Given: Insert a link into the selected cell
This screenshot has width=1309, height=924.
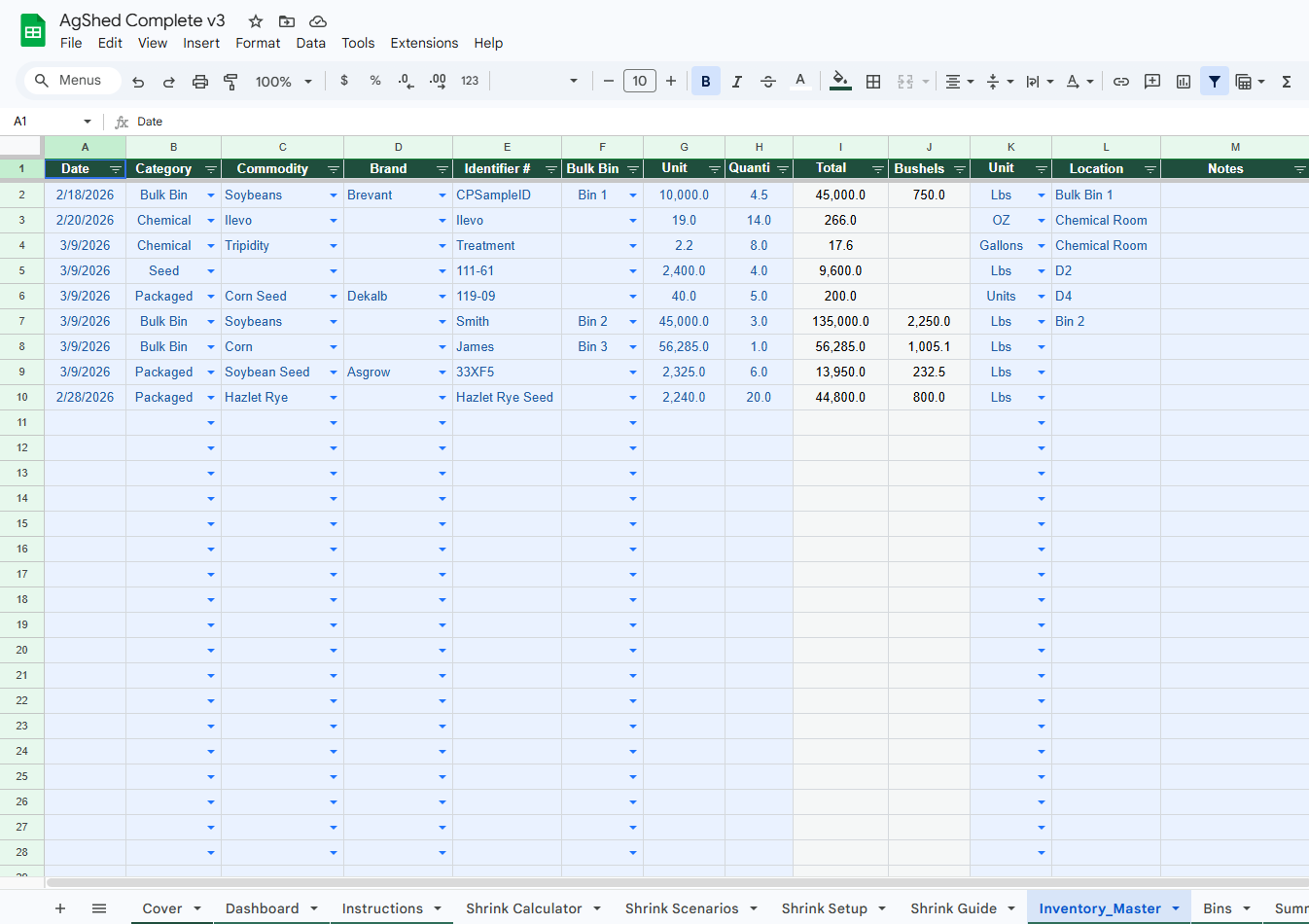Looking at the screenshot, I should [x=1120, y=81].
